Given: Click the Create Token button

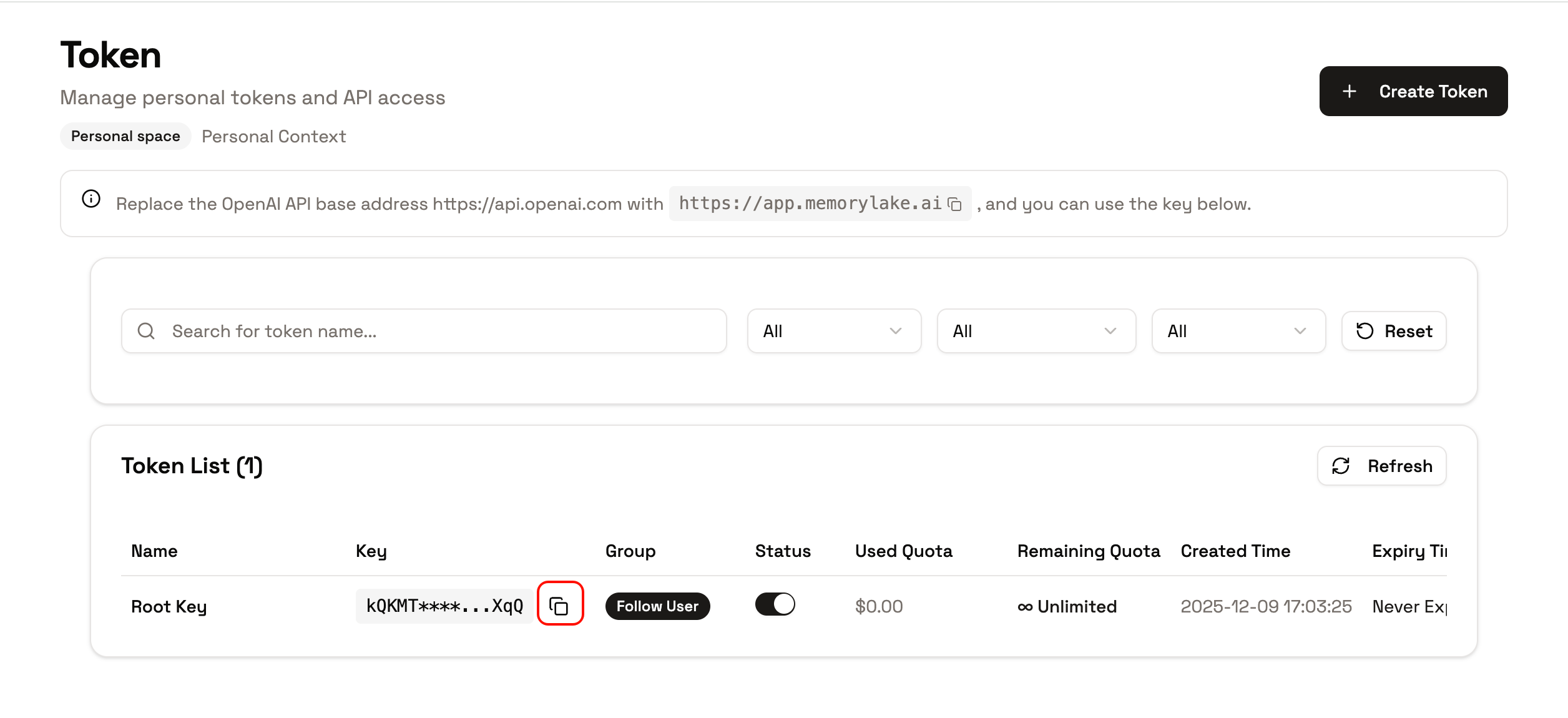Looking at the screenshot, I should point(1413,91).
